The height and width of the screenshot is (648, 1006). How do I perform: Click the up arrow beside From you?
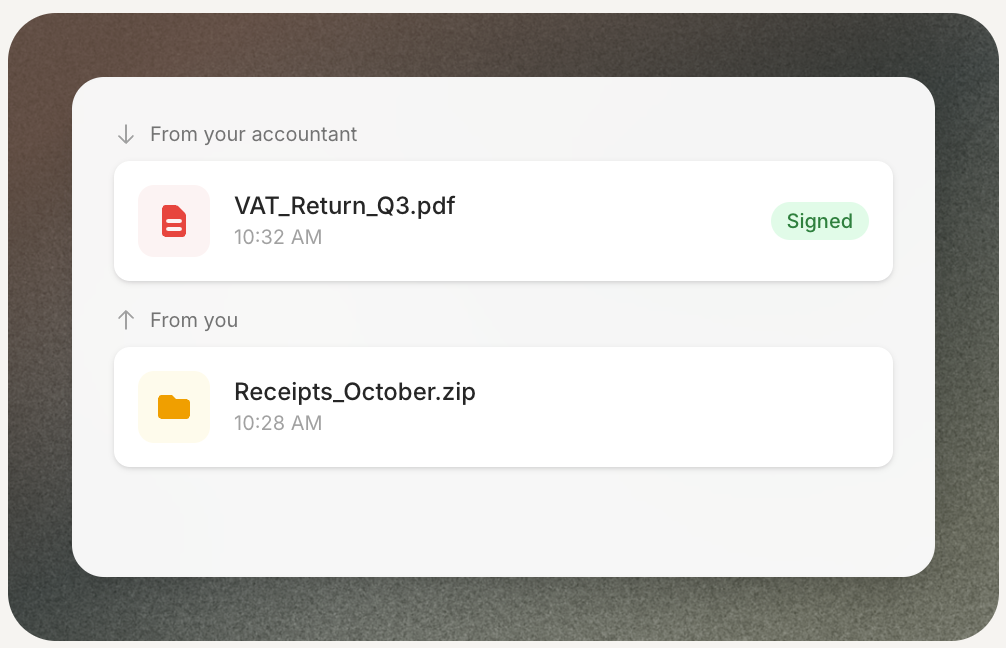coord(126,320)
